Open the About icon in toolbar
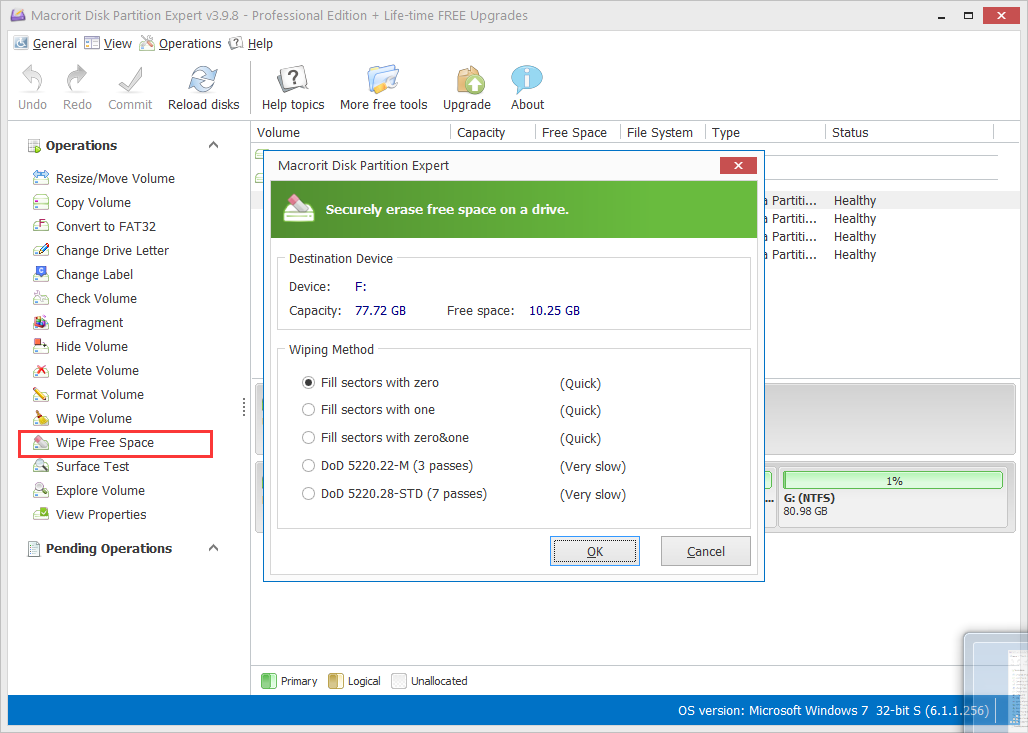The width and height of the screenshot is (1028, 733). pos(527,81)
